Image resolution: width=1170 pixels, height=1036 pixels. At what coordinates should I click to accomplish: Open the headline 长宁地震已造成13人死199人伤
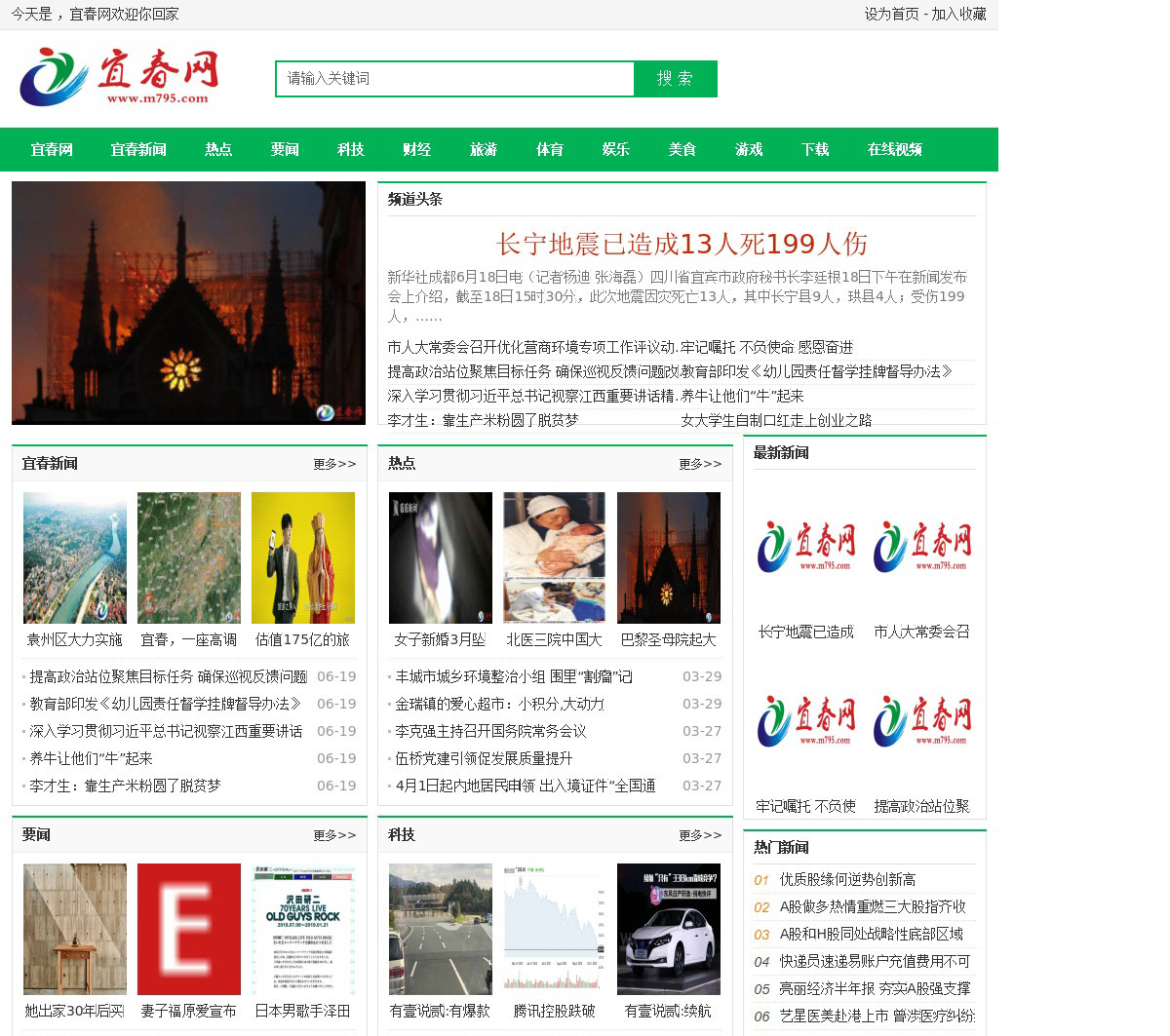pyautogui.click(x=681, y=244)
